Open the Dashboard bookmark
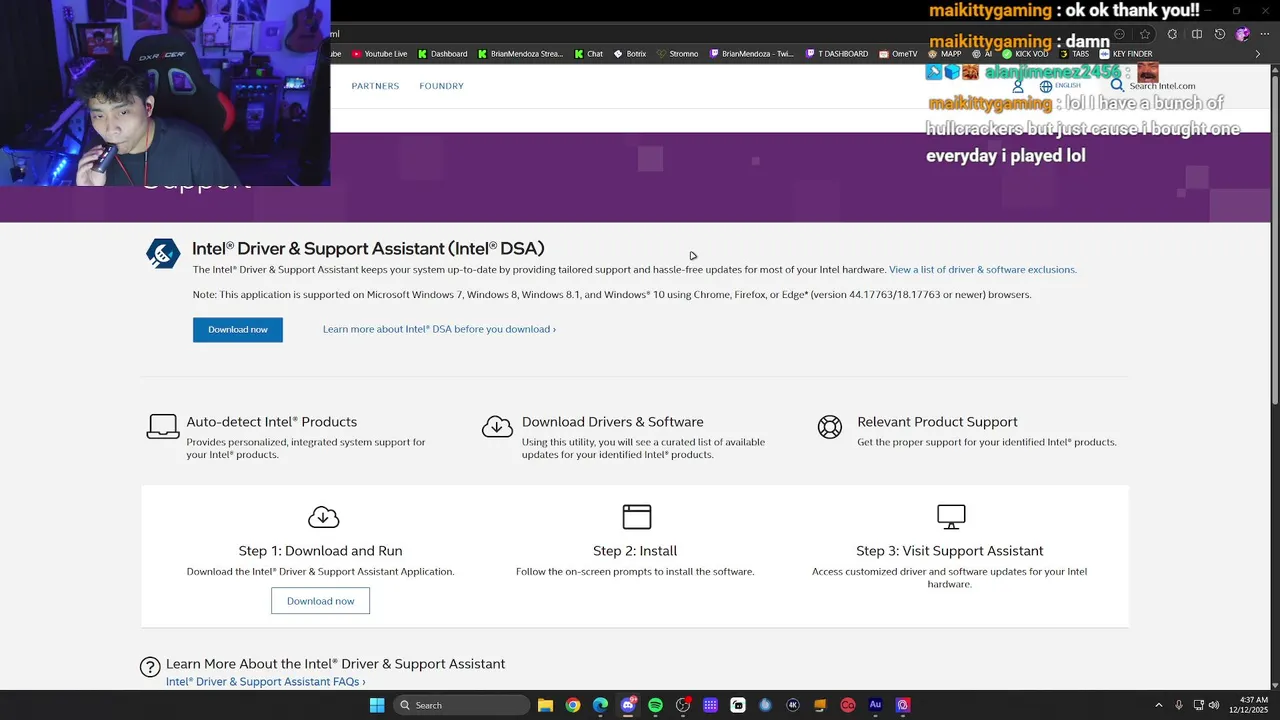 coord(443,54)
